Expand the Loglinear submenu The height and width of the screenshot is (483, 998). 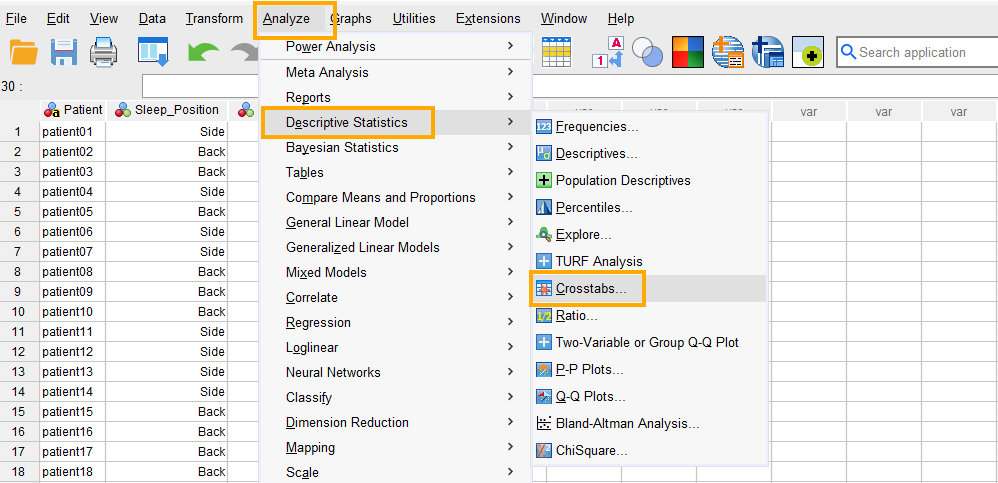click(395, 347)
